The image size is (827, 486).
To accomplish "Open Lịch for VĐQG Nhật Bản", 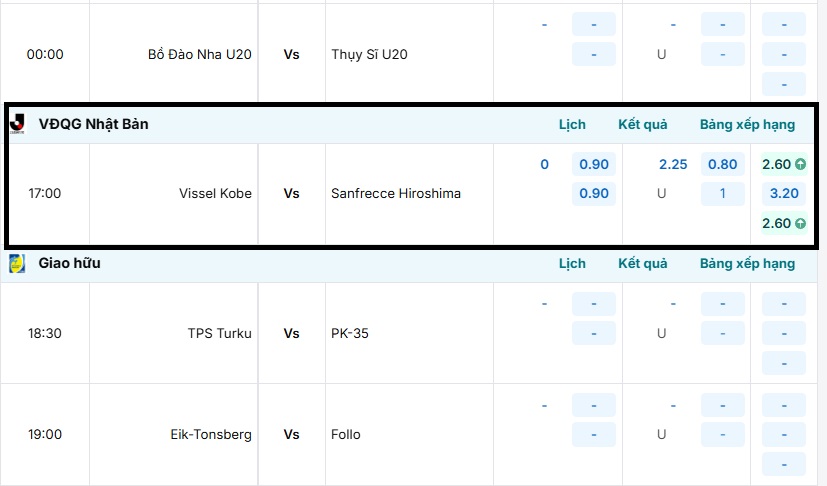I will [572, 125].
